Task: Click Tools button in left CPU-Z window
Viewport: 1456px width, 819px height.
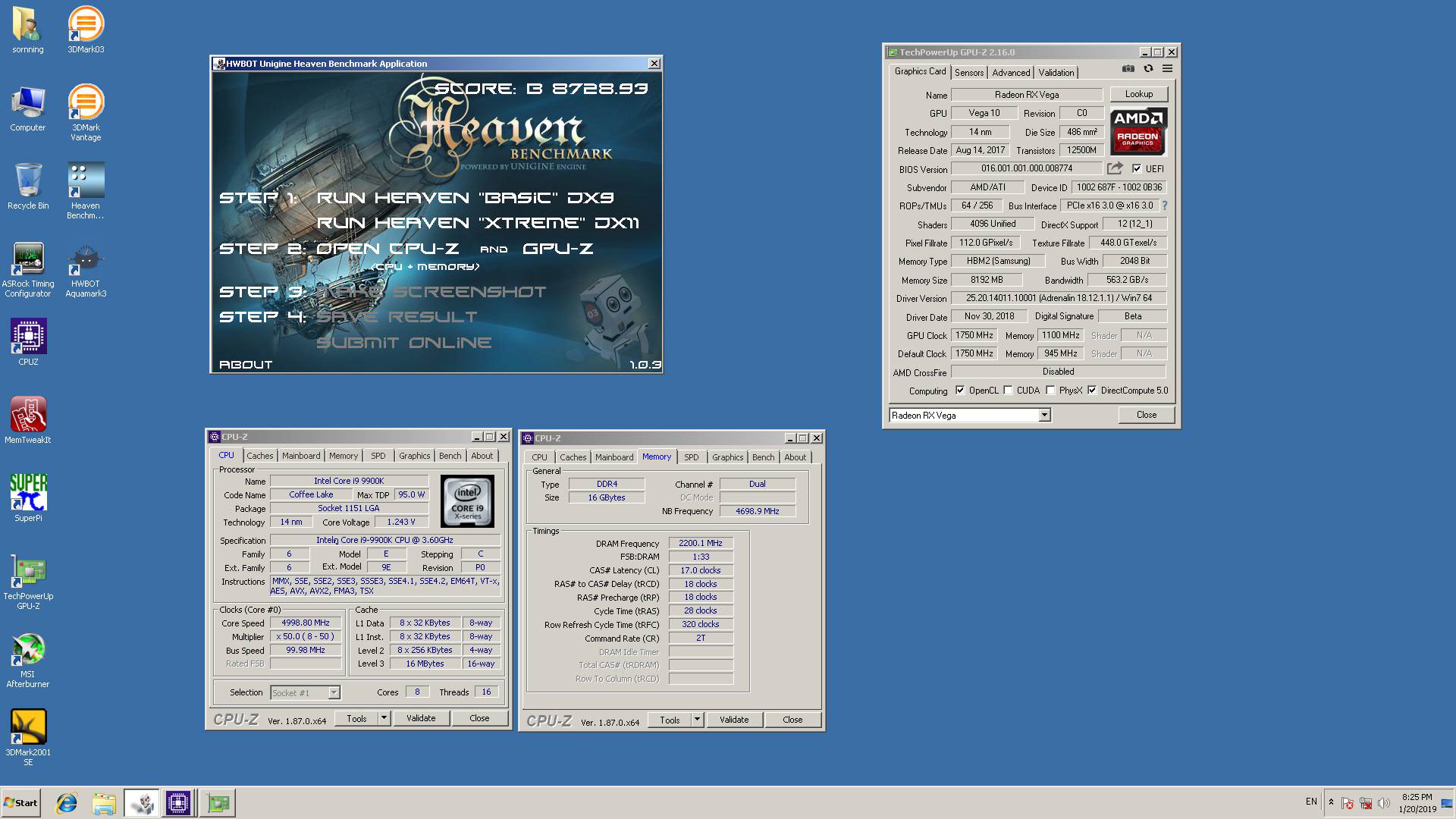Action: point(356,718)
